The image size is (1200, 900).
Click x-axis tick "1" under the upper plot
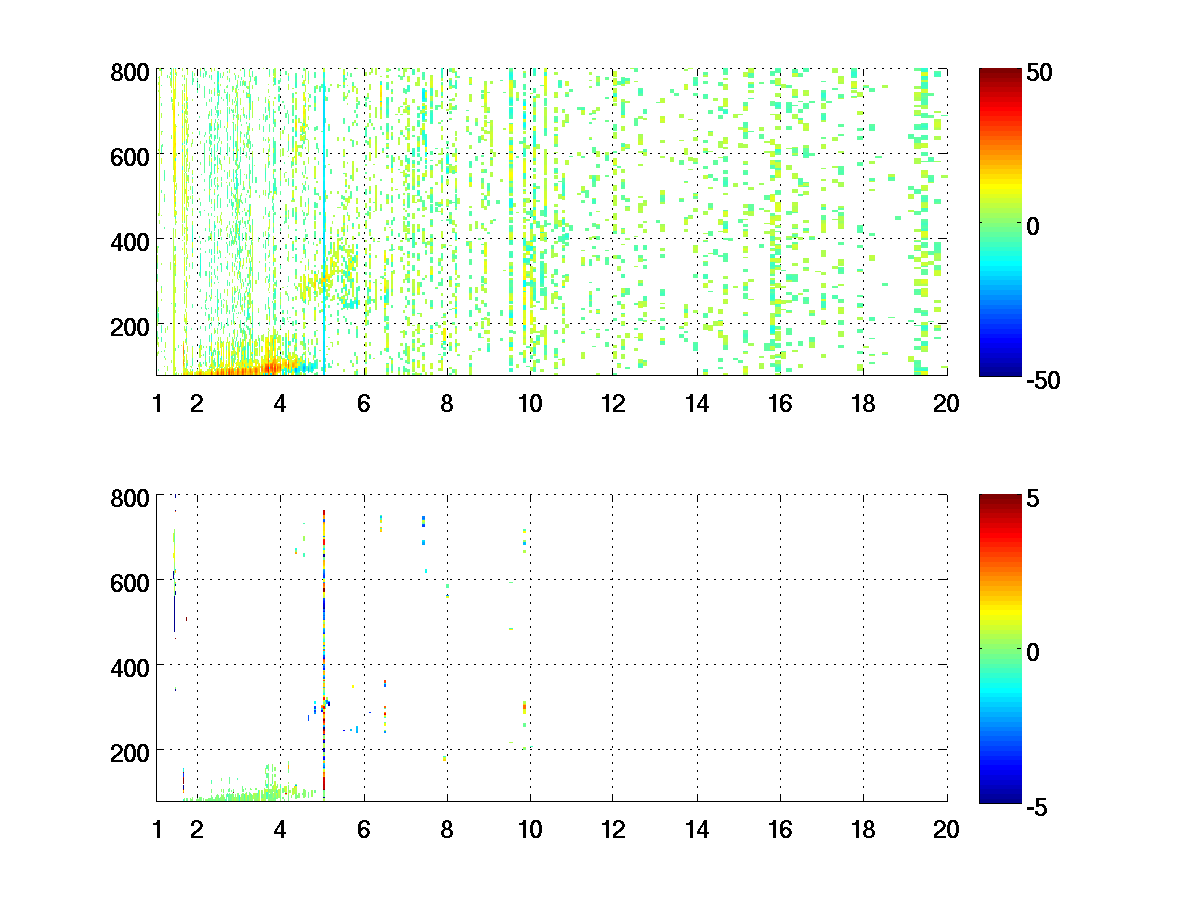157,404
